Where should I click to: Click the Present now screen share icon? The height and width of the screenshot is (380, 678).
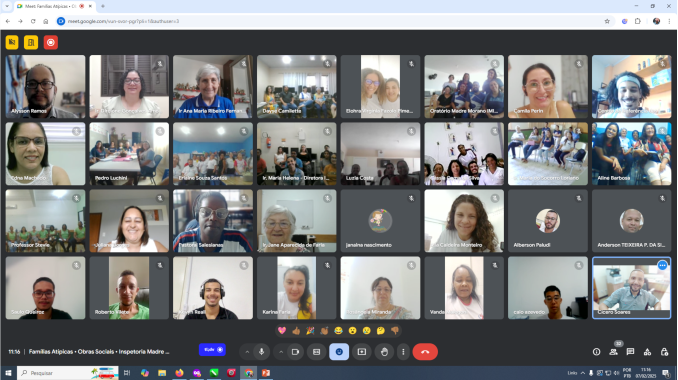[362, 352]
